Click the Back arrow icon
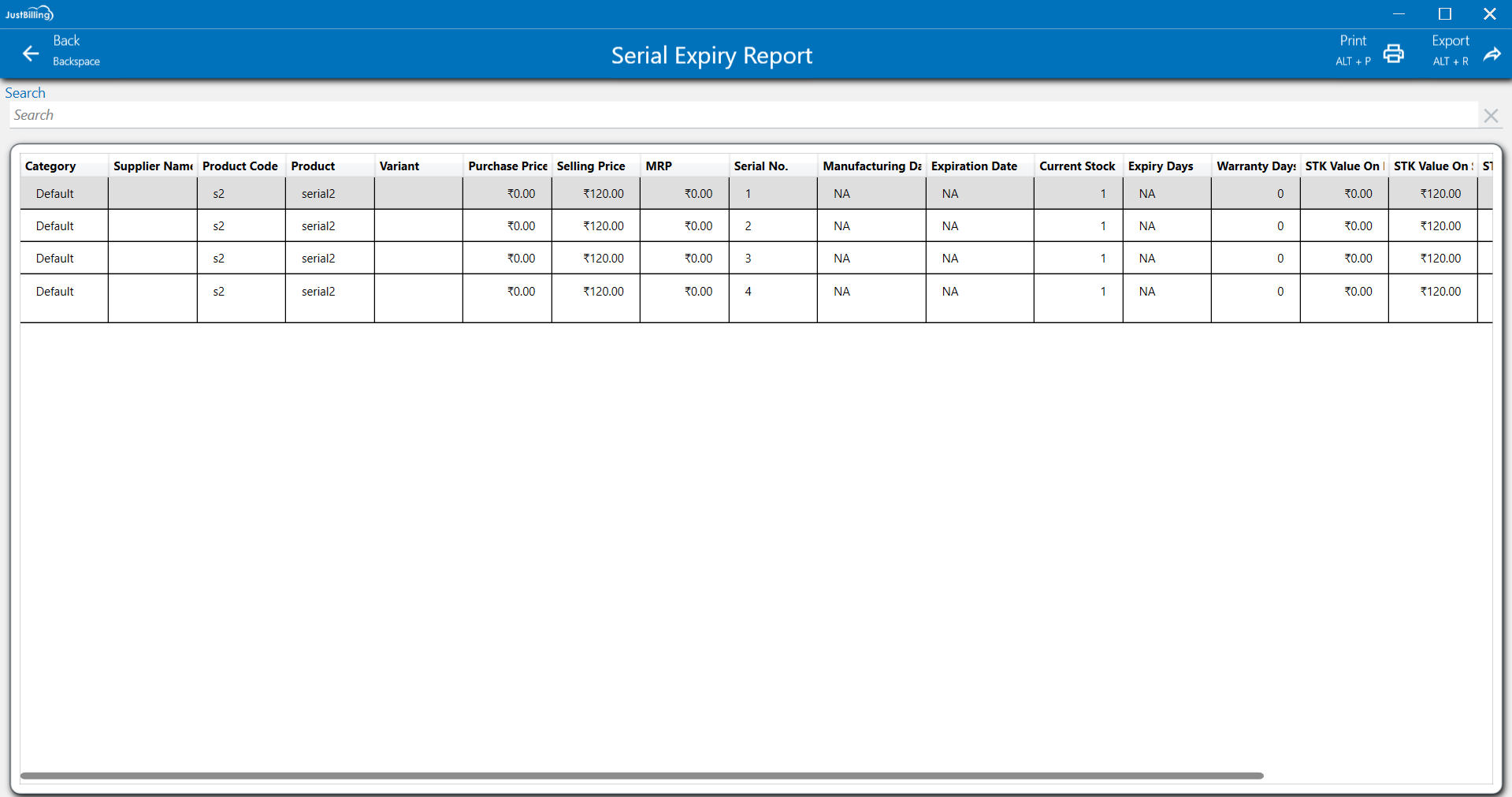The image size is (1512, 797). (x=31, y=54)
